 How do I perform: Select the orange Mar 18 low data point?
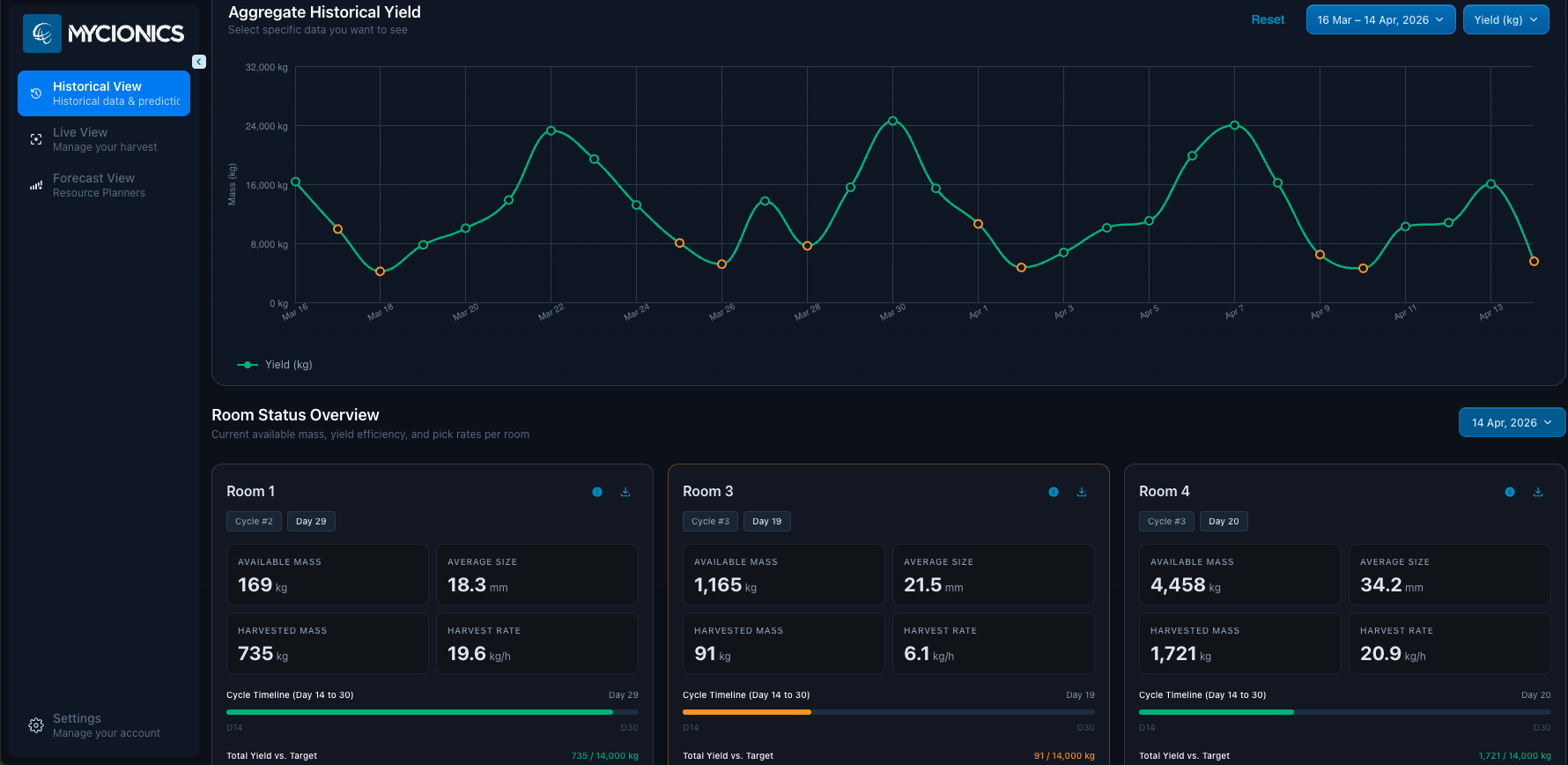pyautogui.click(x=381, y=271)
